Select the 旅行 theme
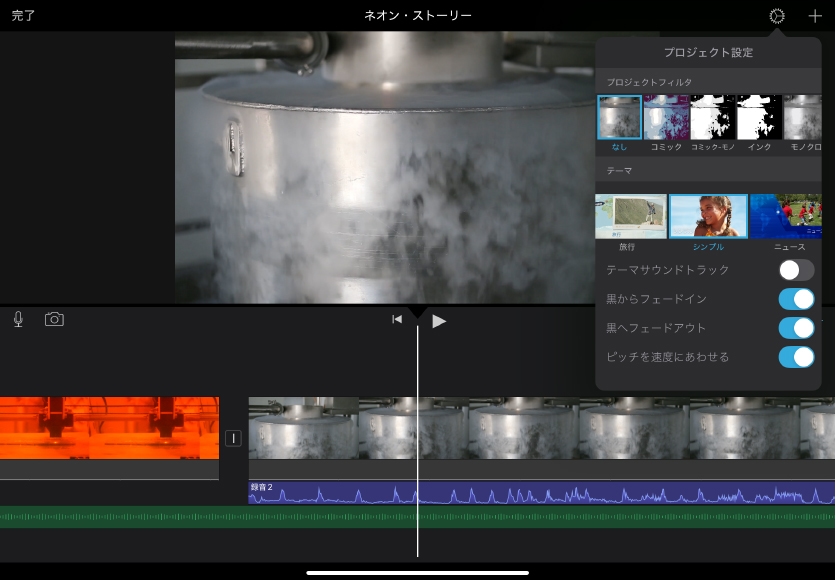This screenshot has height=580, width=836. point(631,216)
